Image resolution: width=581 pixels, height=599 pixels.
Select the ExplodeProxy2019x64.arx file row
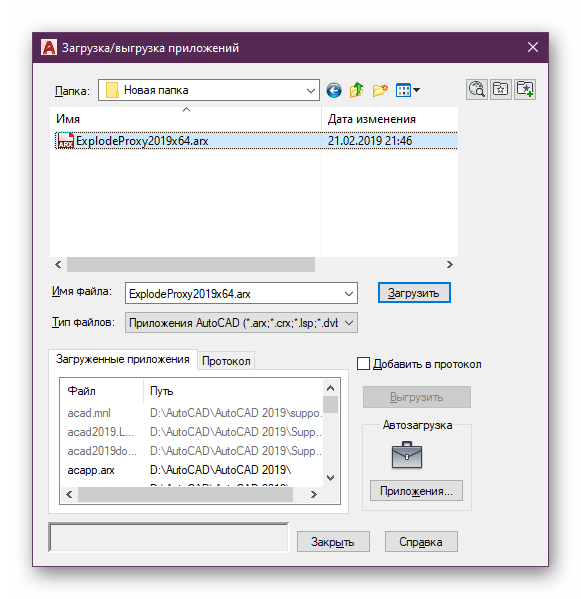tap(256, 141)
